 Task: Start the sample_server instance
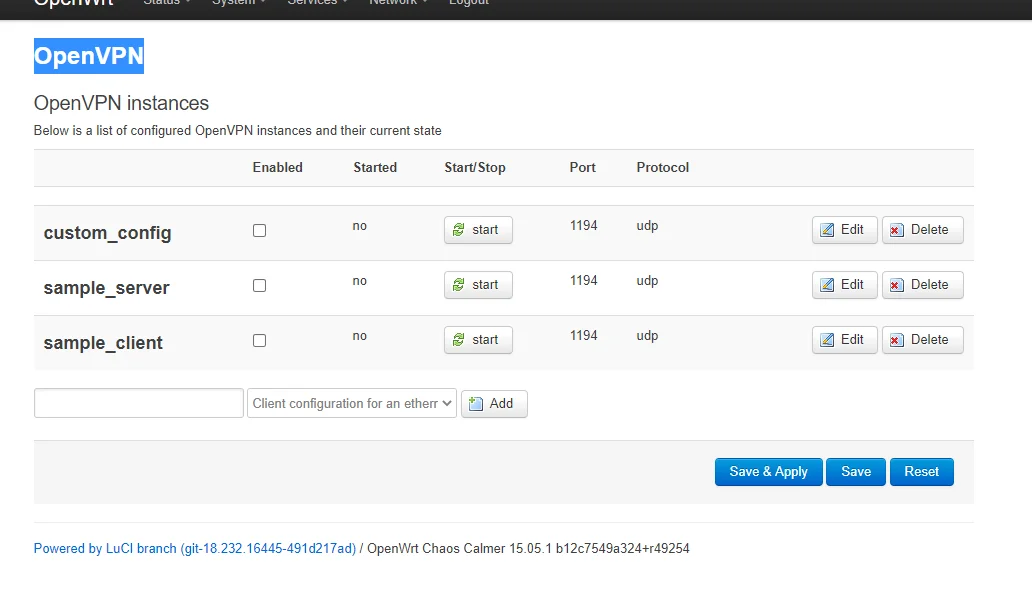click(478, 285)
